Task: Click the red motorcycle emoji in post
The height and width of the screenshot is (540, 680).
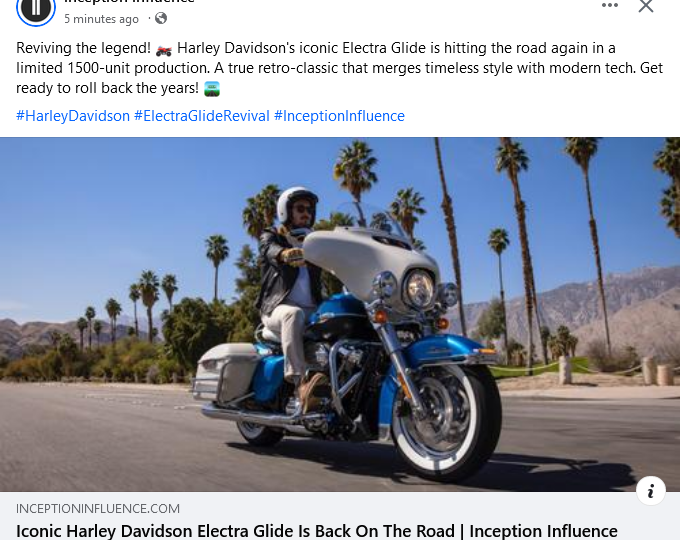Action: tap(164, 50)
